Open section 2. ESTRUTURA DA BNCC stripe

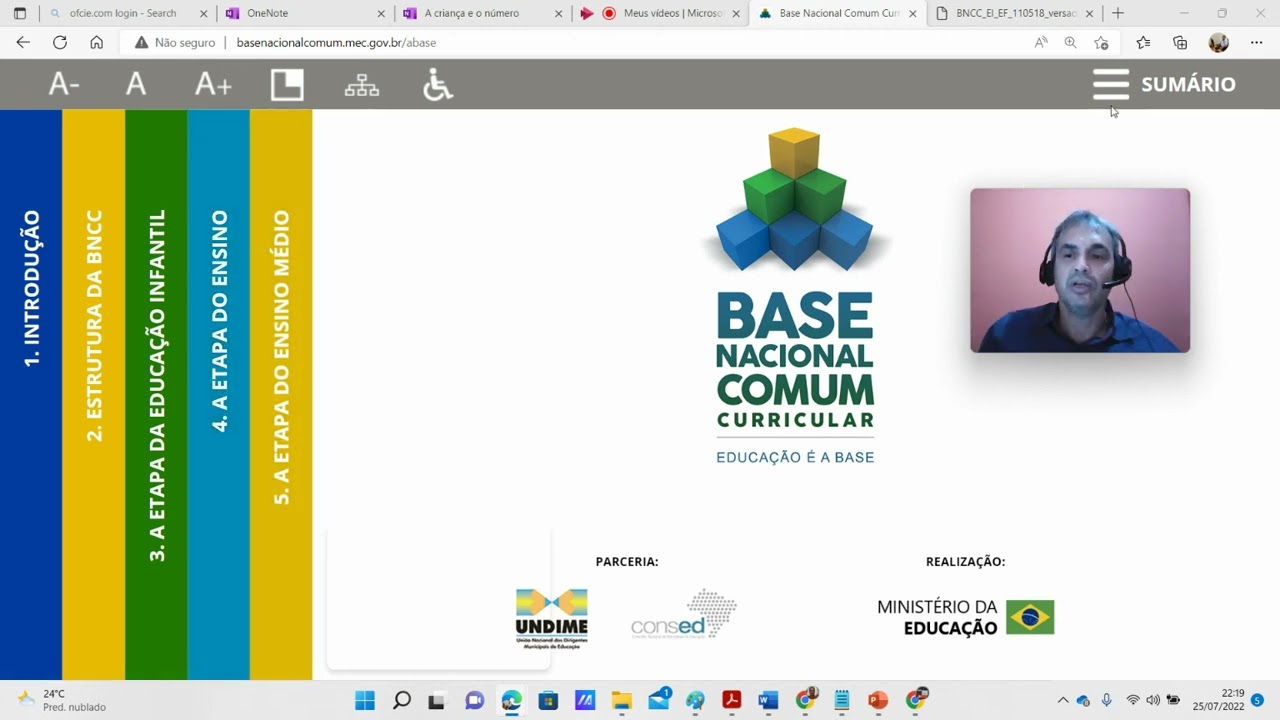pos(94,394)
